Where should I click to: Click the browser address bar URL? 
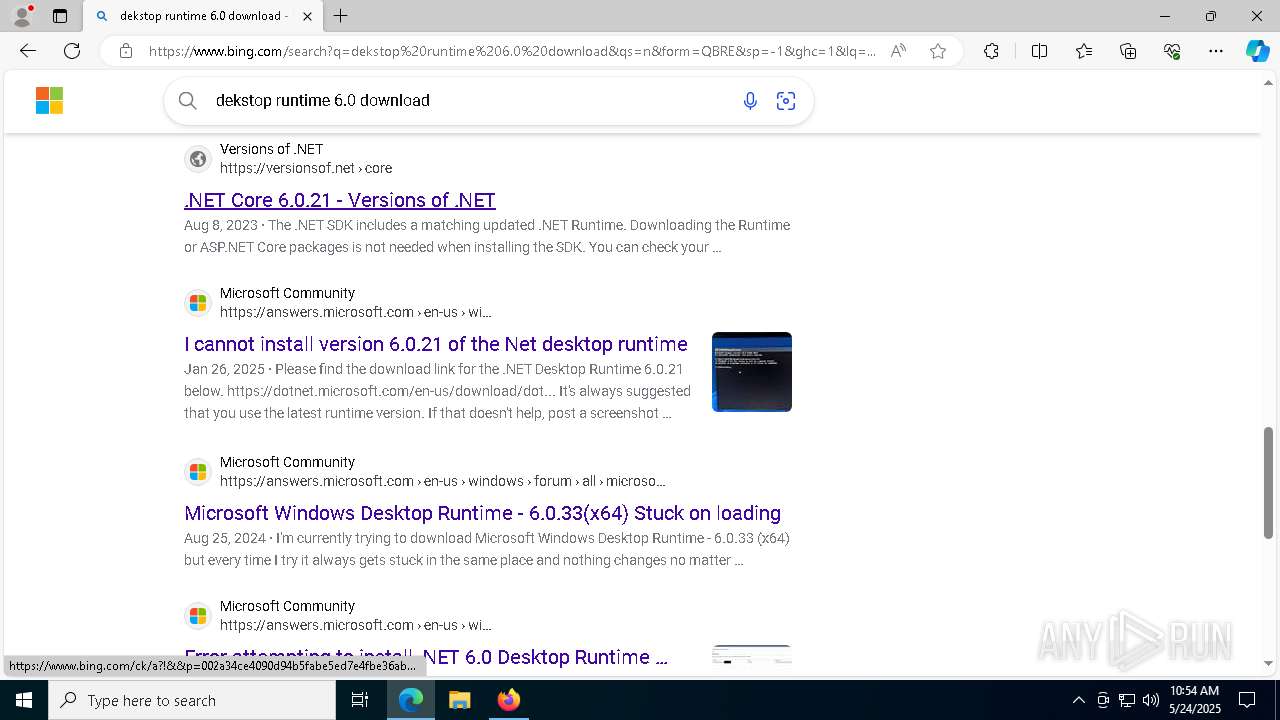(x=512, y=51)
